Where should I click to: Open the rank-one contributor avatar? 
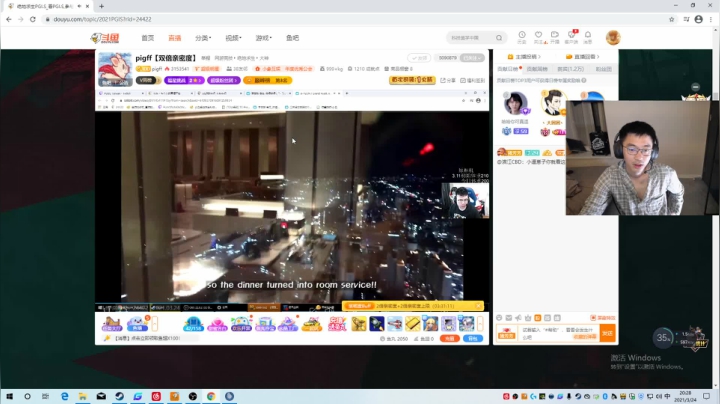[x=553, y=103]
